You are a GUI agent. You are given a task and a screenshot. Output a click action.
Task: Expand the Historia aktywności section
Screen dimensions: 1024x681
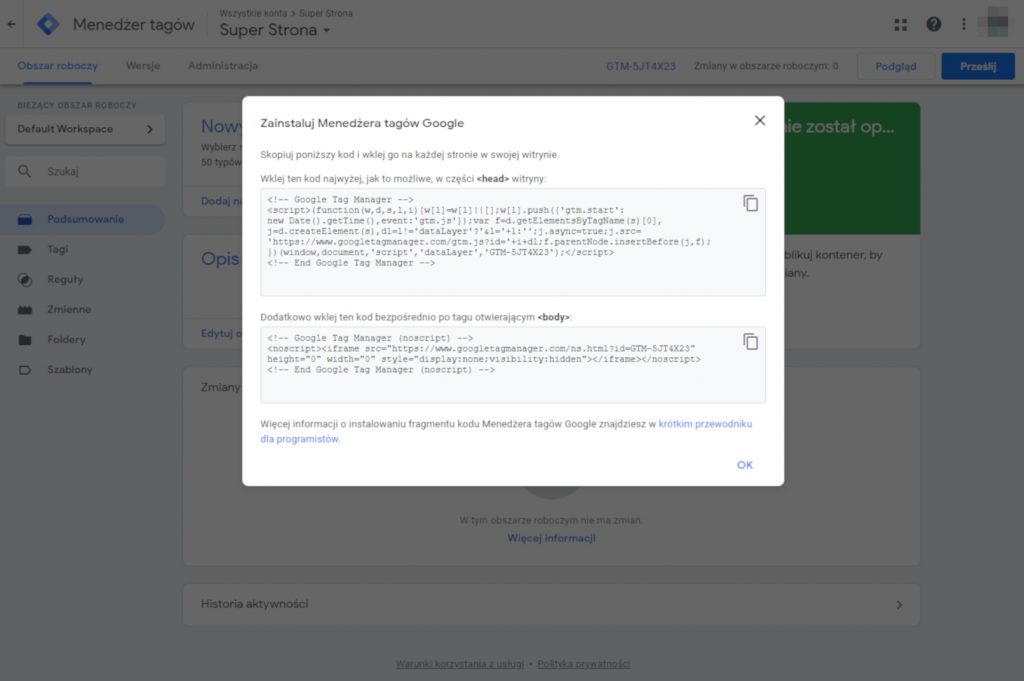[x=551, y=605]
